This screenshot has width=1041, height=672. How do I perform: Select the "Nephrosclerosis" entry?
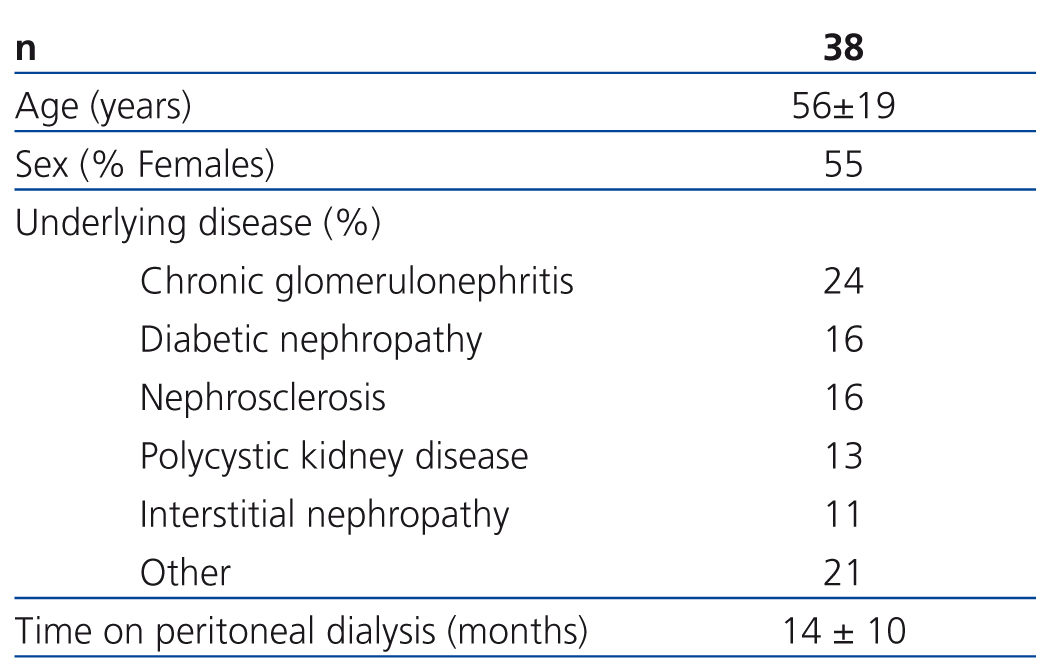263,398
